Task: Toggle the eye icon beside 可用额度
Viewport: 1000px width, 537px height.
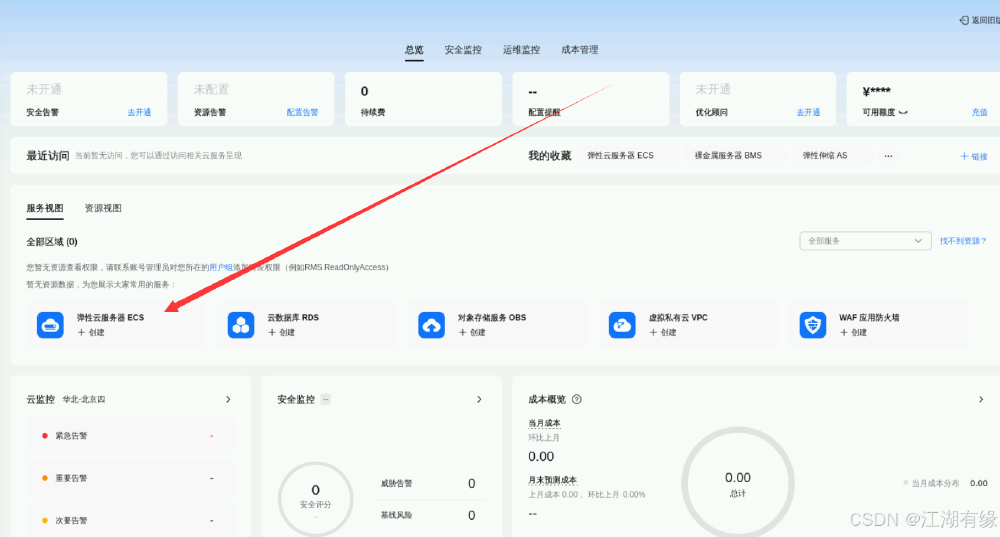Action: [x=903, y=112]
